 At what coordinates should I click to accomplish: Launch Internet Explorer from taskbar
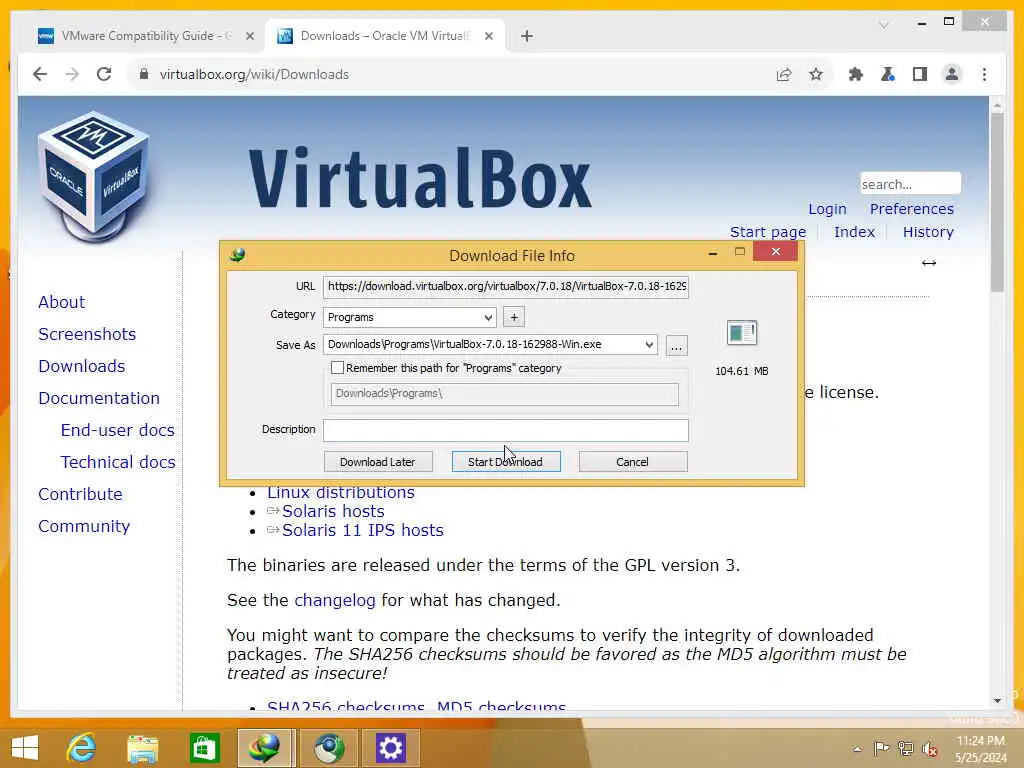pos(82,748)
